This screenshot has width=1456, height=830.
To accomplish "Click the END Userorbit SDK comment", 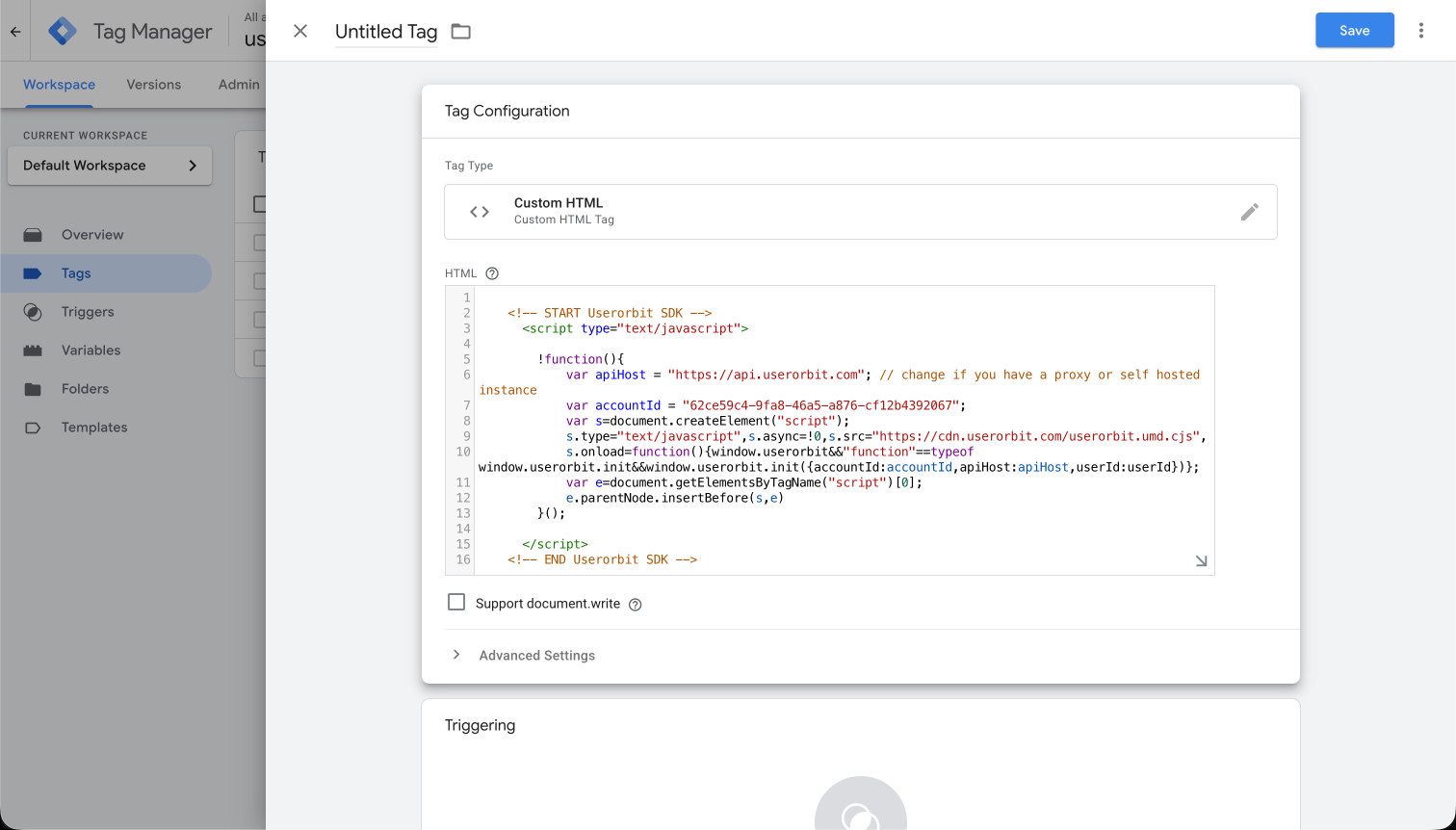I will tap(603, 559).
